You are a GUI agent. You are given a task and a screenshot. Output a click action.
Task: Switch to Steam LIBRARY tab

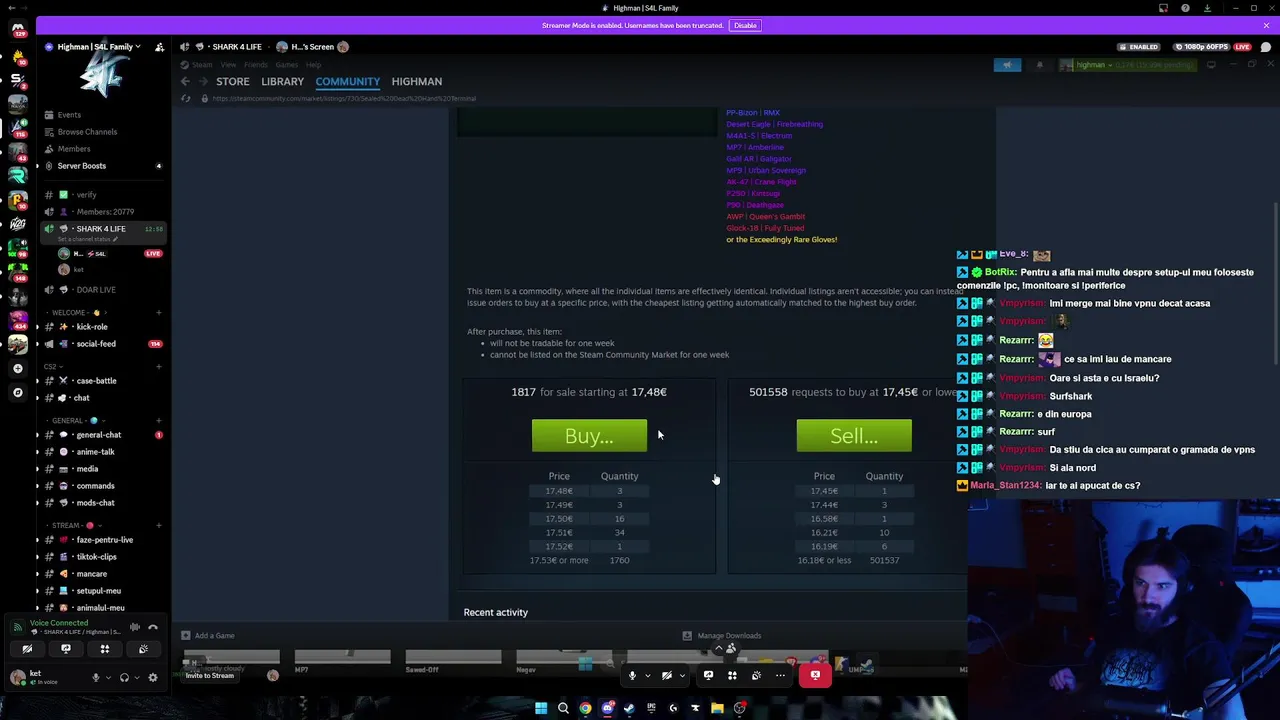pyautogui.click(x=283, y=81)
